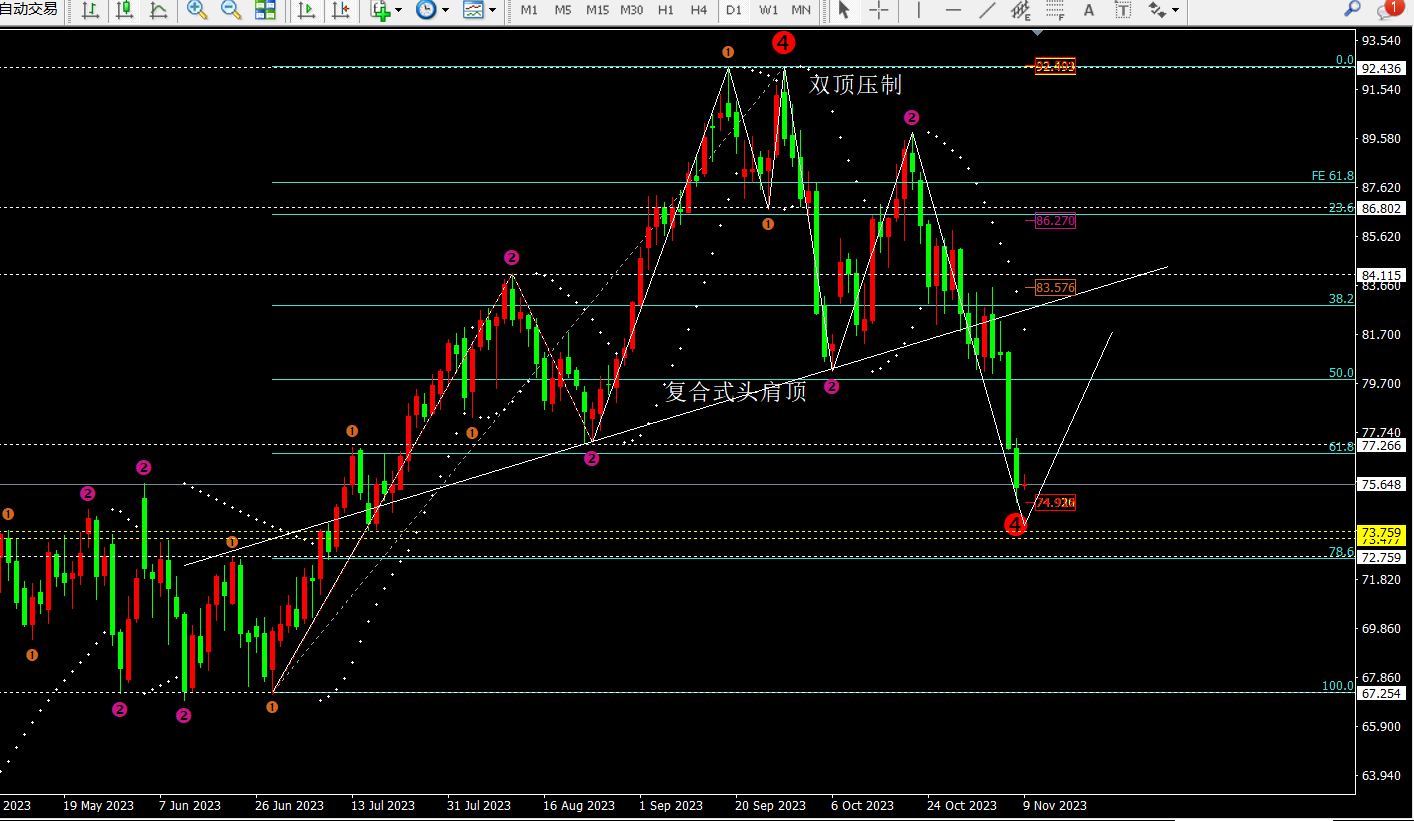Switch chart to line chart mode
Viewport: 1414px width, 821px height.
159,10
